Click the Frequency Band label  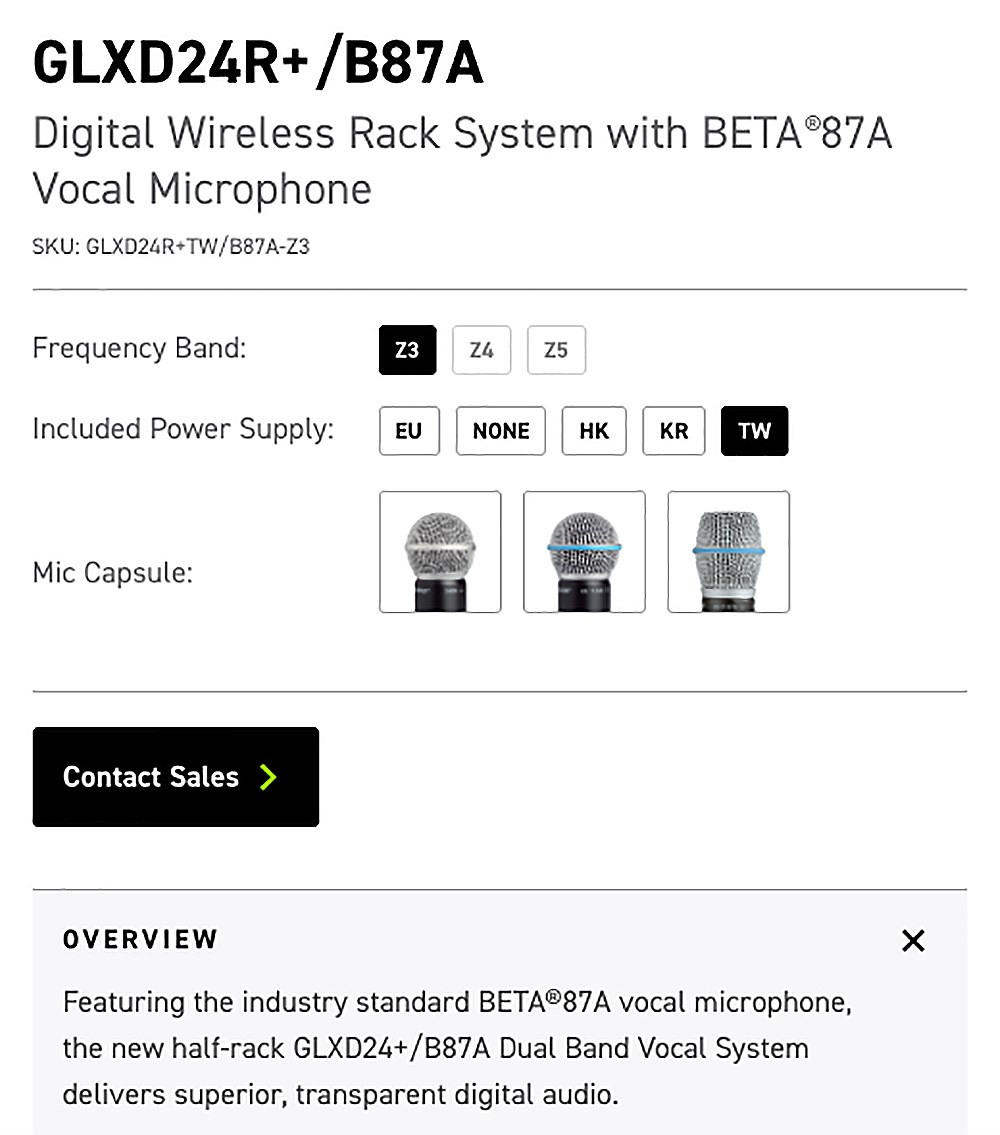(x=140, y=348)
